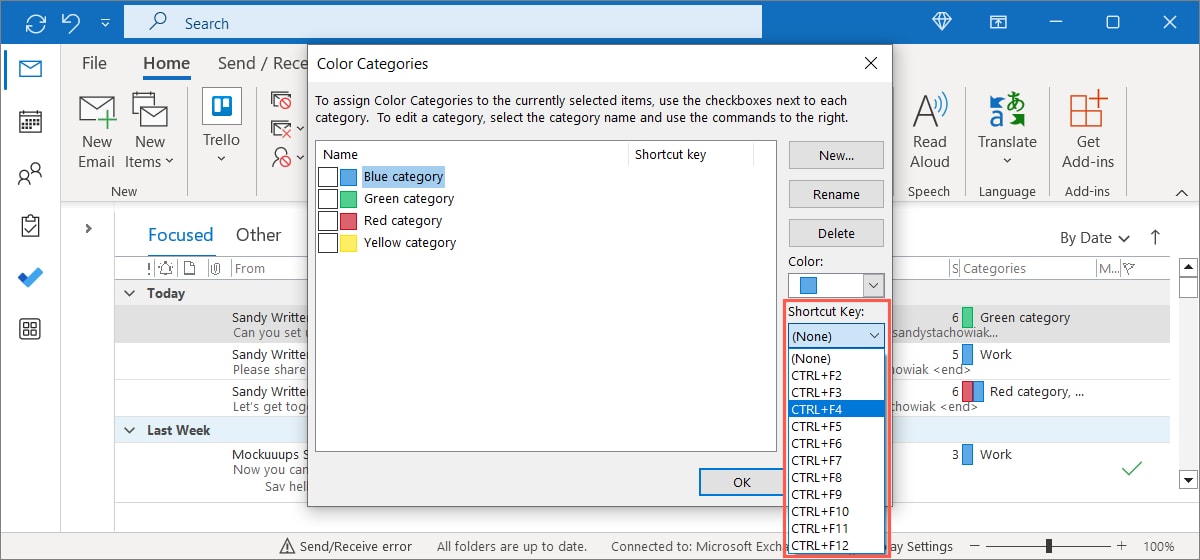Viewport: 1200px width, 560px height.
Task: Switch to the Send / Receive tab
Action: [x=263, y=63]
